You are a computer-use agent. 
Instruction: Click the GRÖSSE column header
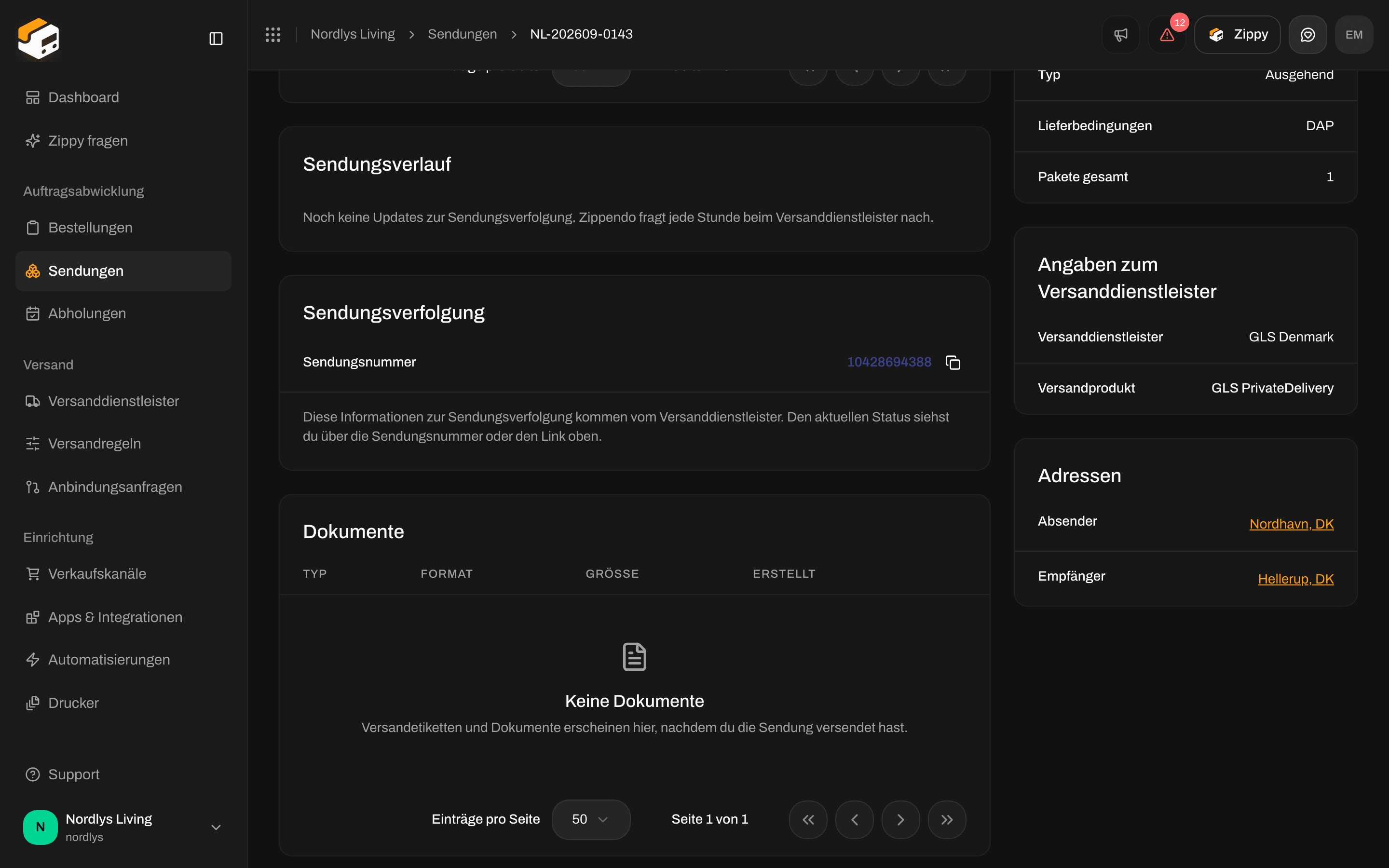coord(612,573)
